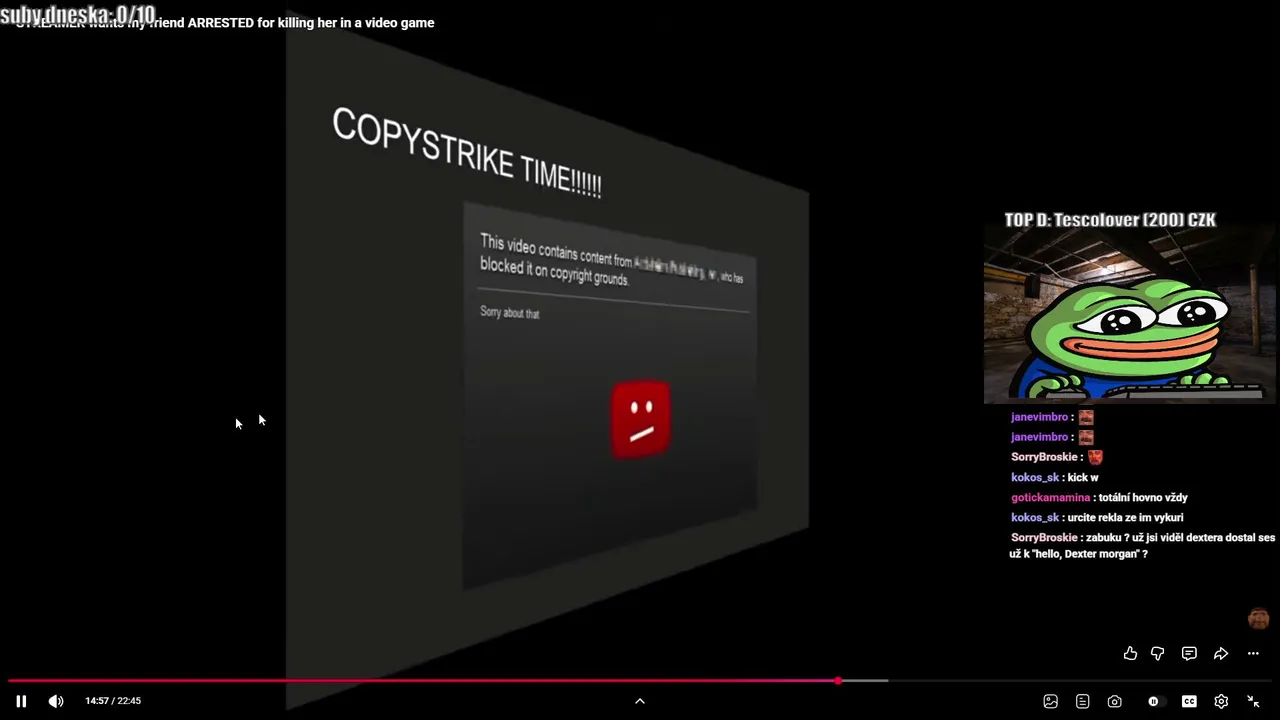The image size is (1280, 720).
Task: Mute the video with the speaker icon
Action: (x=56, y=701)
